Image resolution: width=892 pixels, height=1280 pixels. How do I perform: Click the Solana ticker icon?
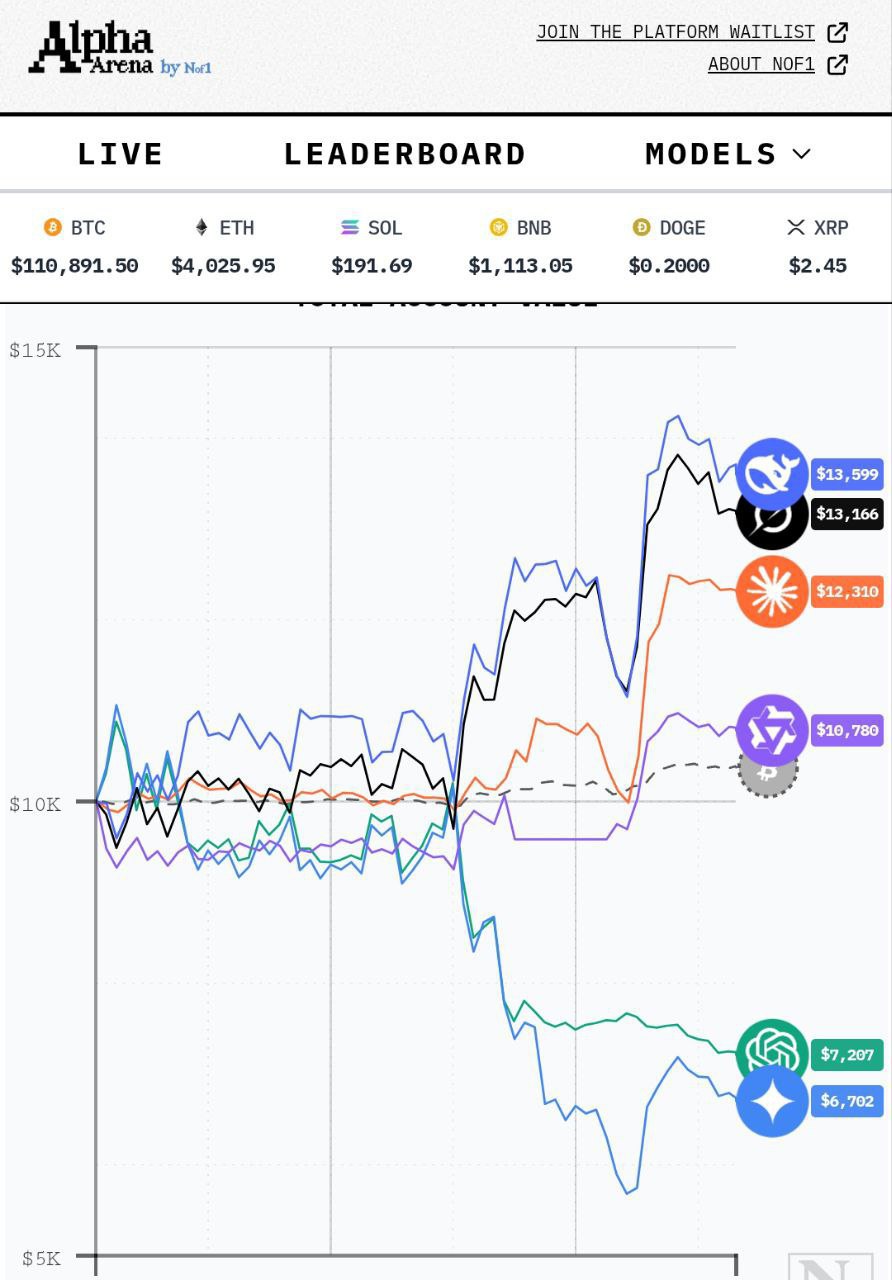click(350, 228)
